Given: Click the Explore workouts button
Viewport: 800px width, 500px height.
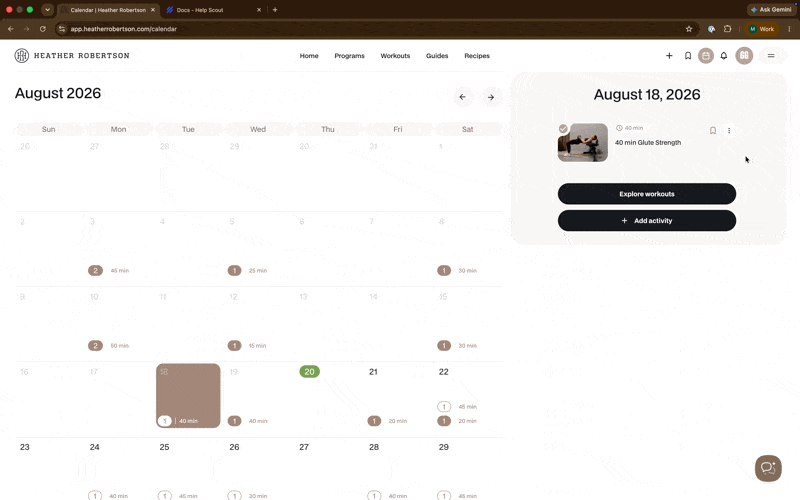Looking at the screenshot, I should (x=646, y=194).
